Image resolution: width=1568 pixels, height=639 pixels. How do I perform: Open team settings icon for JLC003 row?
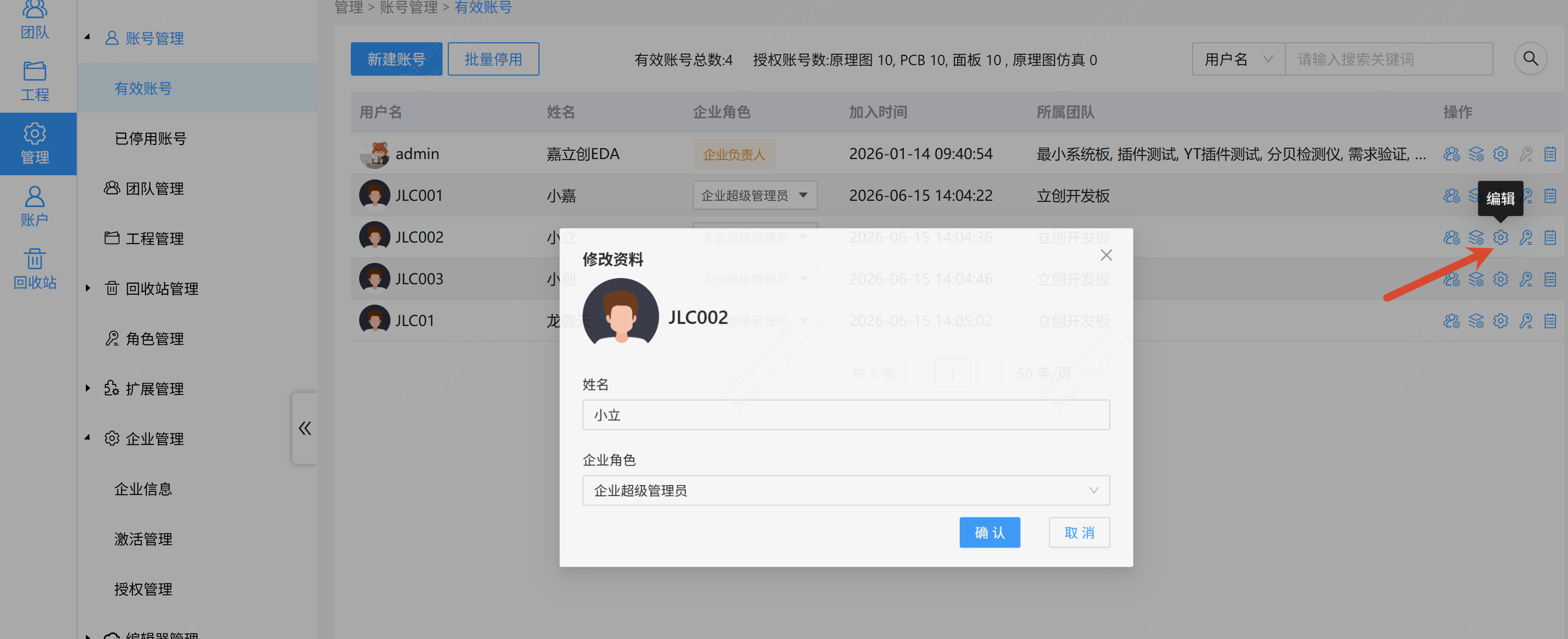pyautogui.click(x=1451, y=279)
